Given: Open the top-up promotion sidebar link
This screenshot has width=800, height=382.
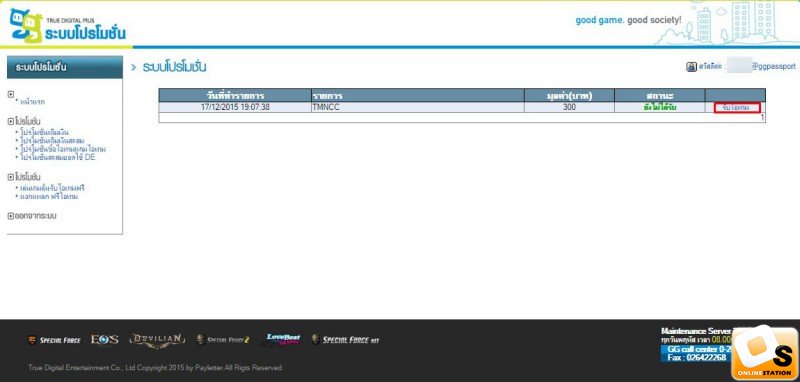Looking at the screenshot, I should 44,133.
